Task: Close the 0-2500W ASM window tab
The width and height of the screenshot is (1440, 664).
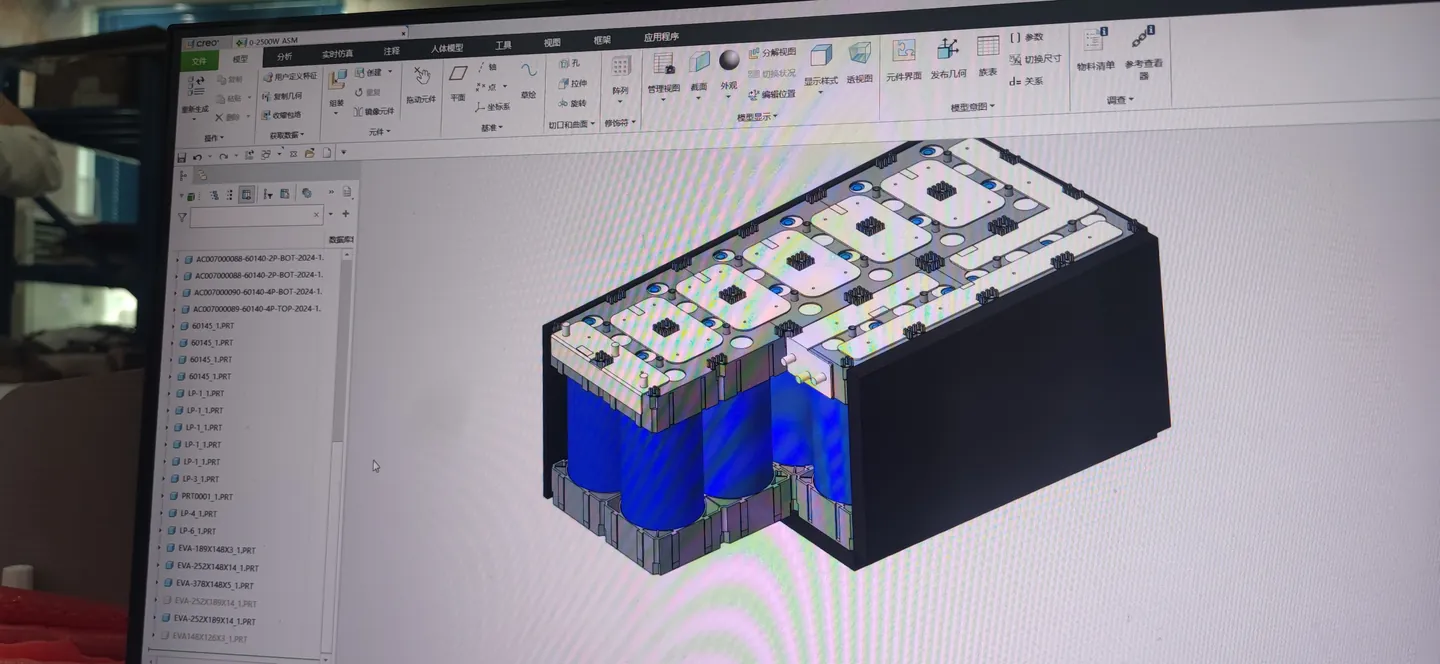Action: coord(404,33)
